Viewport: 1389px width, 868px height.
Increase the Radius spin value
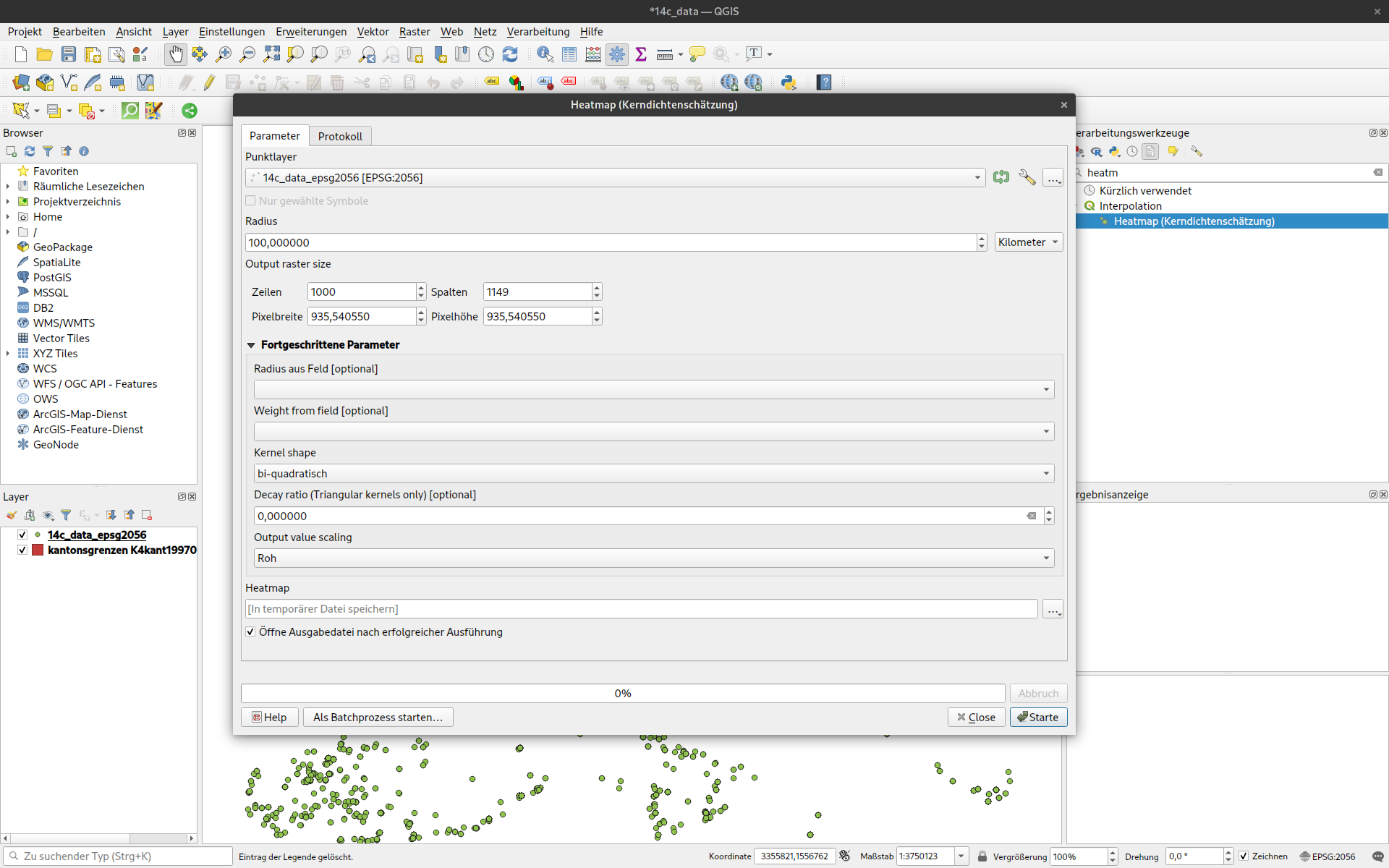point(982,238)
